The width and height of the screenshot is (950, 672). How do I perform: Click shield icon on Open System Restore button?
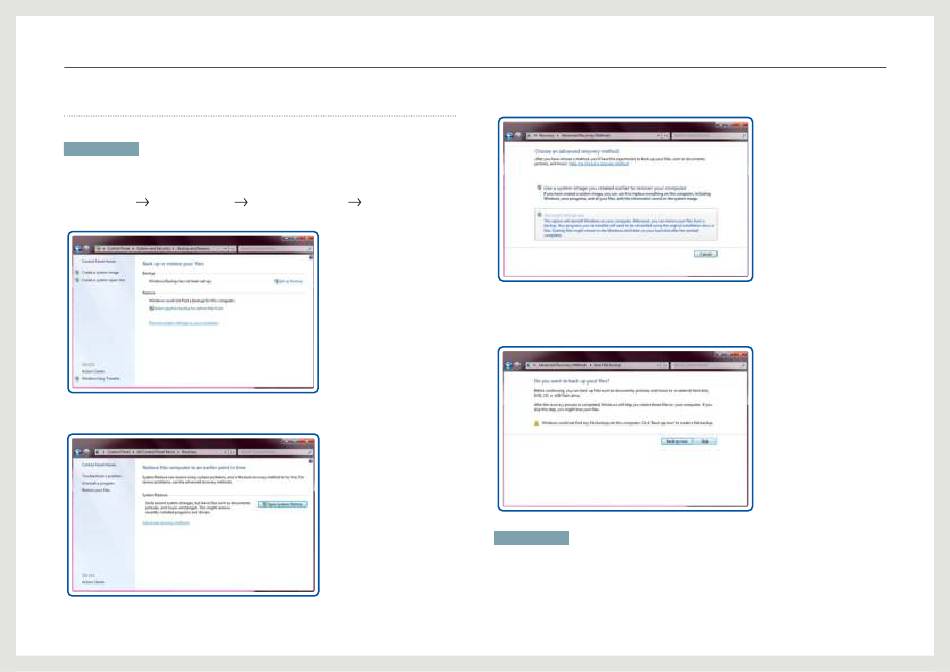pyautogui.click(x=263, y=504)
